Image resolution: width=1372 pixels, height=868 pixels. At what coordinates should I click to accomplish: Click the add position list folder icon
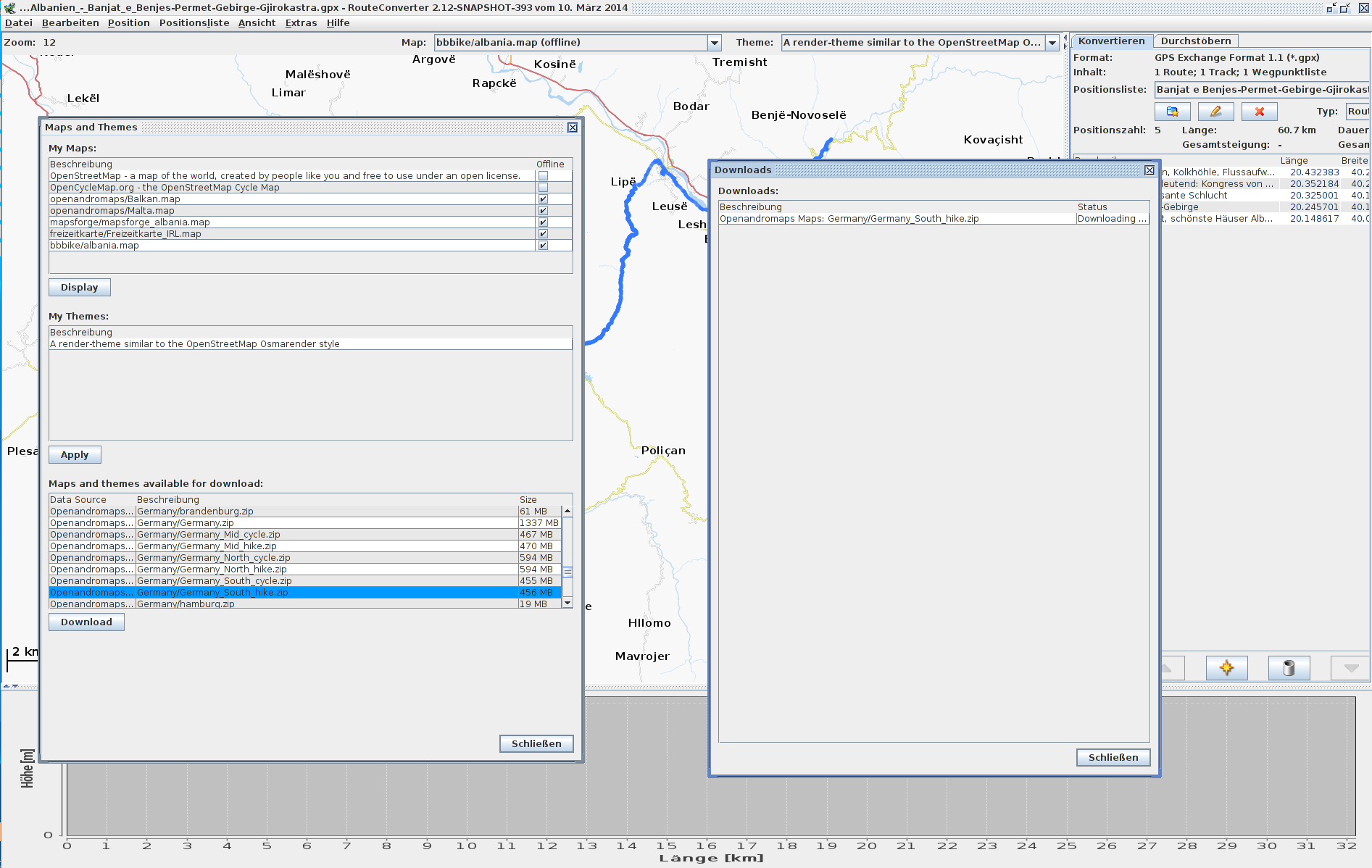coord(1172,112)
